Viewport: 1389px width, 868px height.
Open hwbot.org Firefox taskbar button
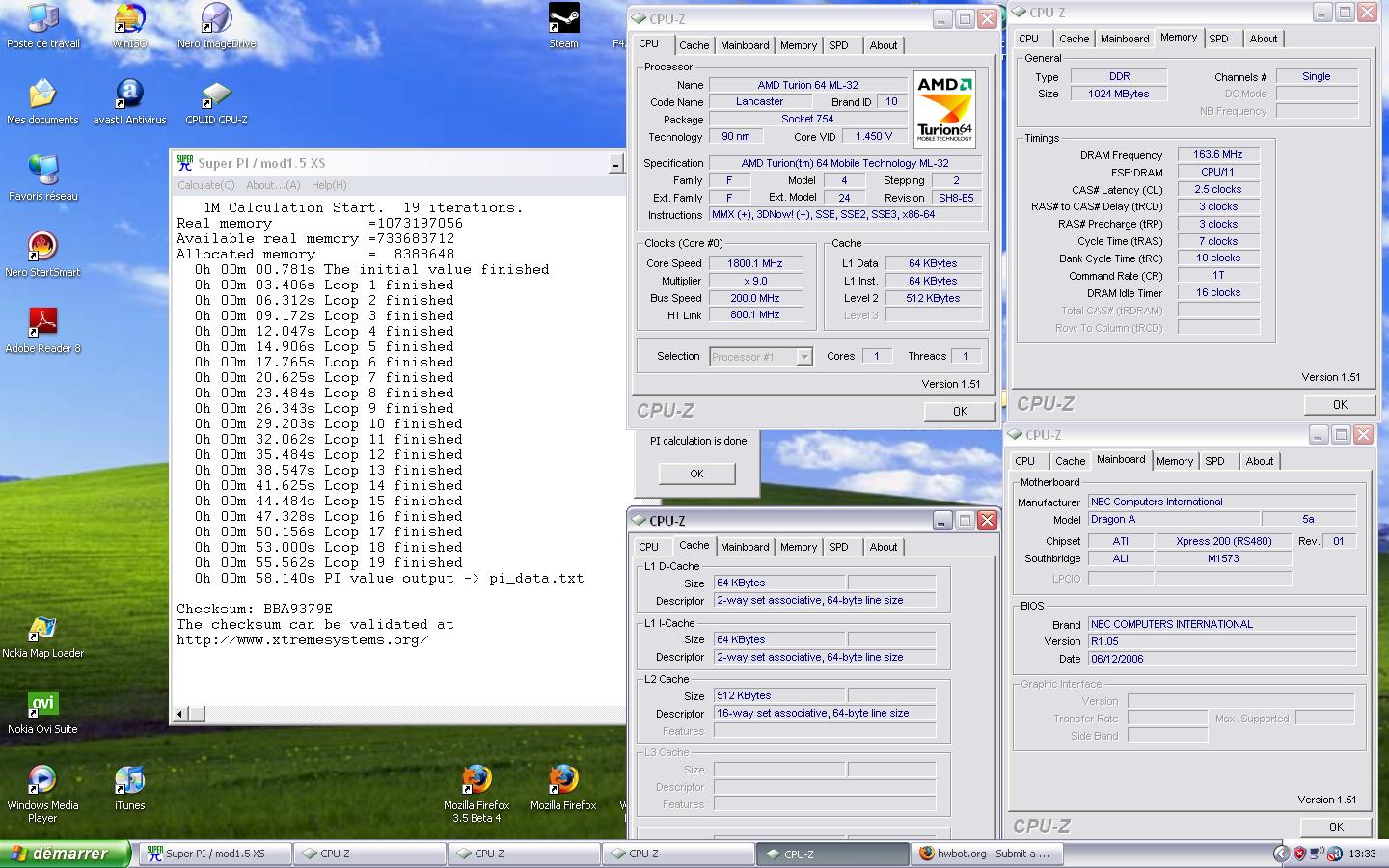(986, 854)
